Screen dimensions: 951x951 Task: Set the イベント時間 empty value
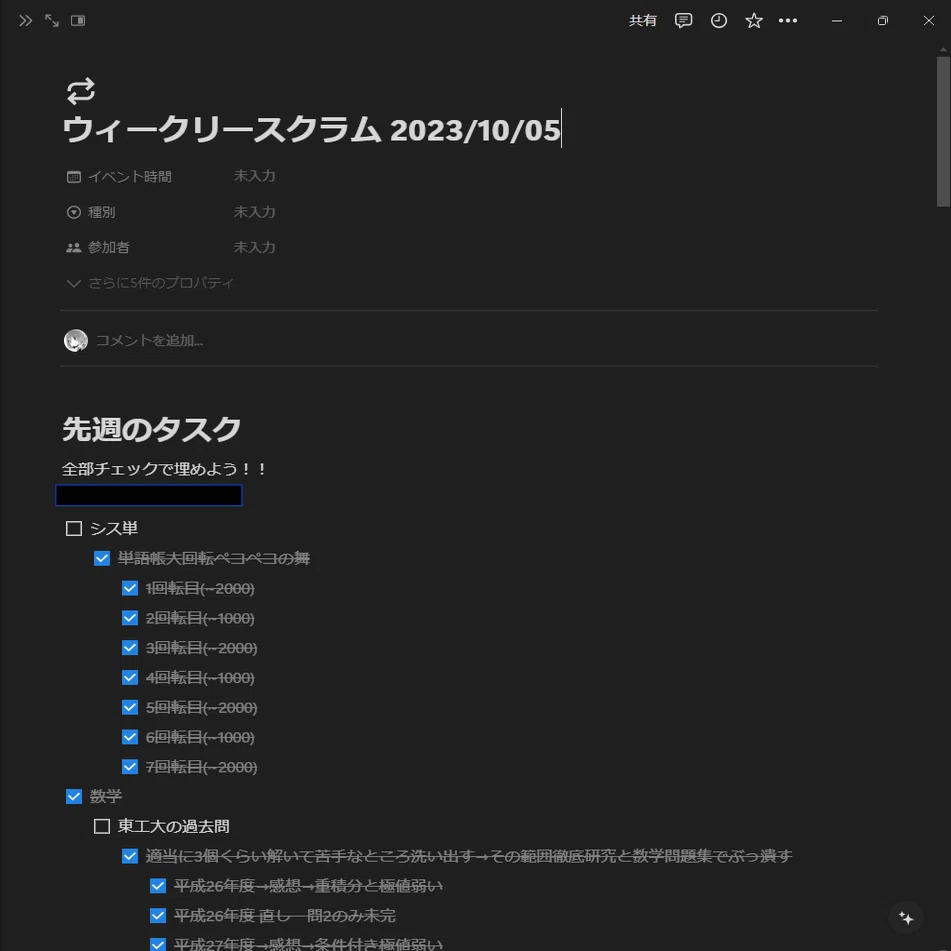click(x=254, y=176)
